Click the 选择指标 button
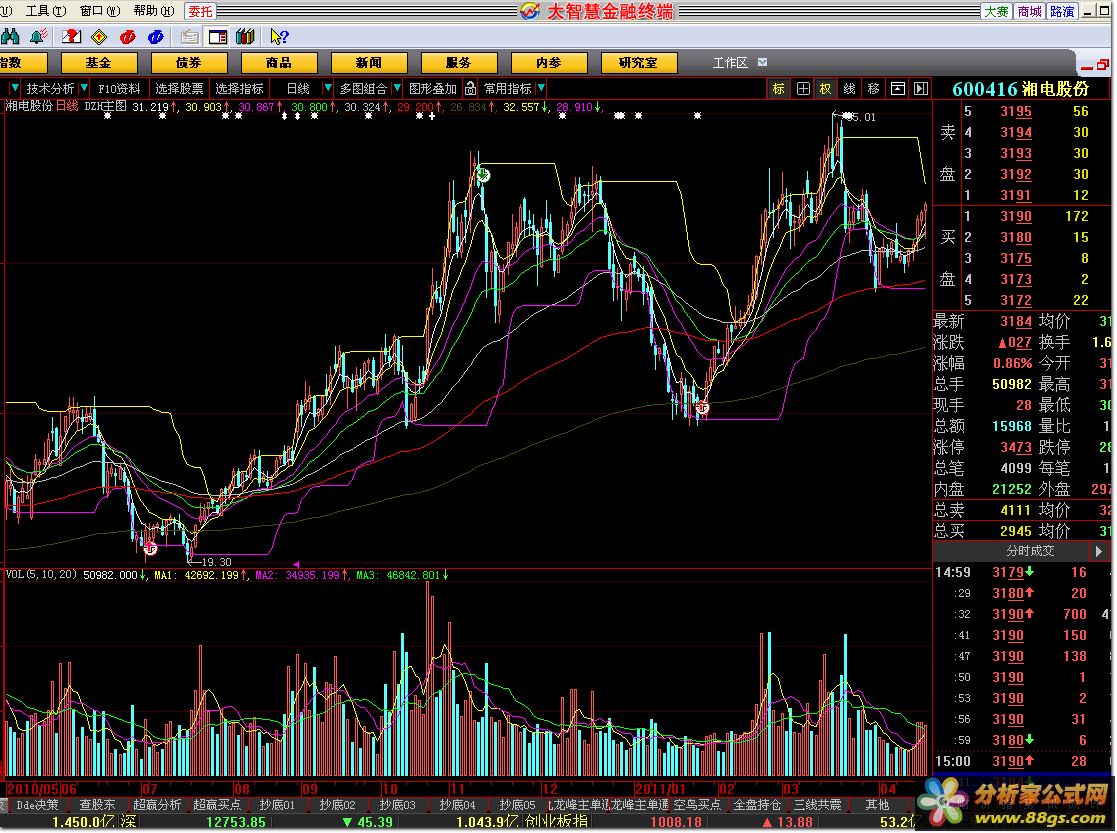1117x833 pixels. point(239,88)
